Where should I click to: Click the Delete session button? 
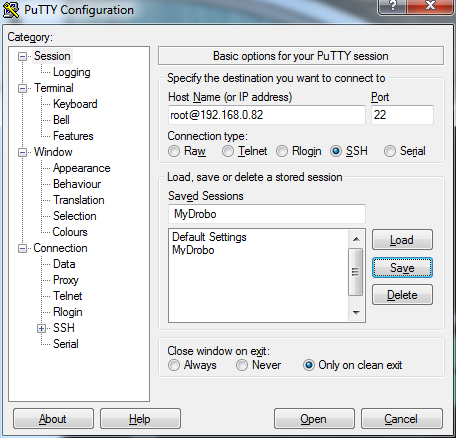click(x=402, y=295)
